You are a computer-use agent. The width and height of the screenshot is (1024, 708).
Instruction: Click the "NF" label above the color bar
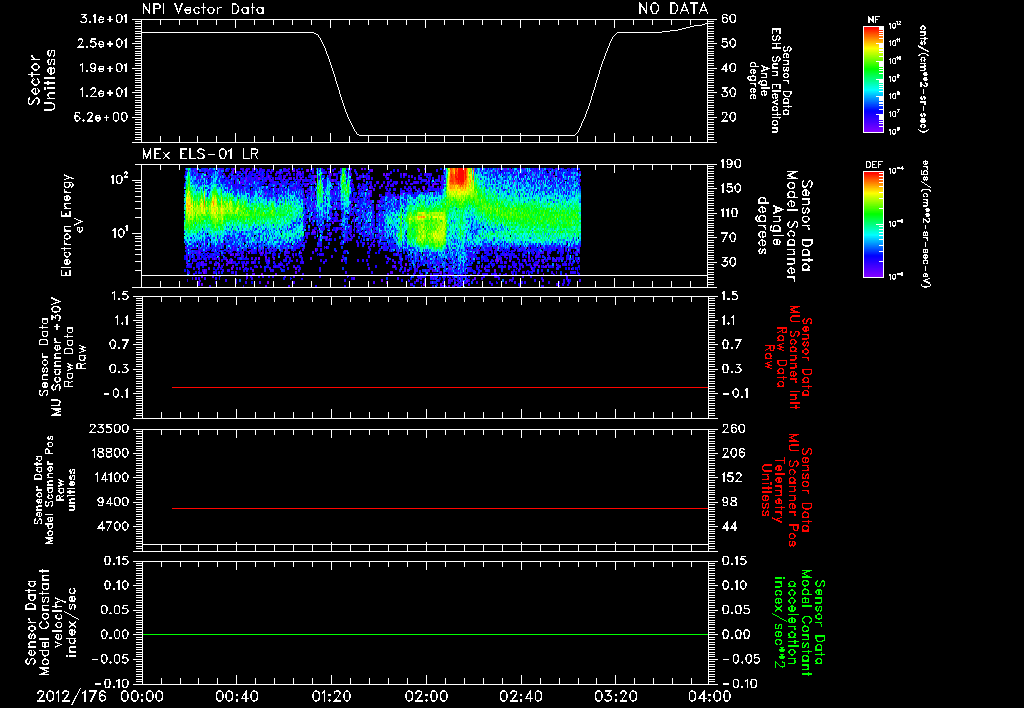coord(873,20)
